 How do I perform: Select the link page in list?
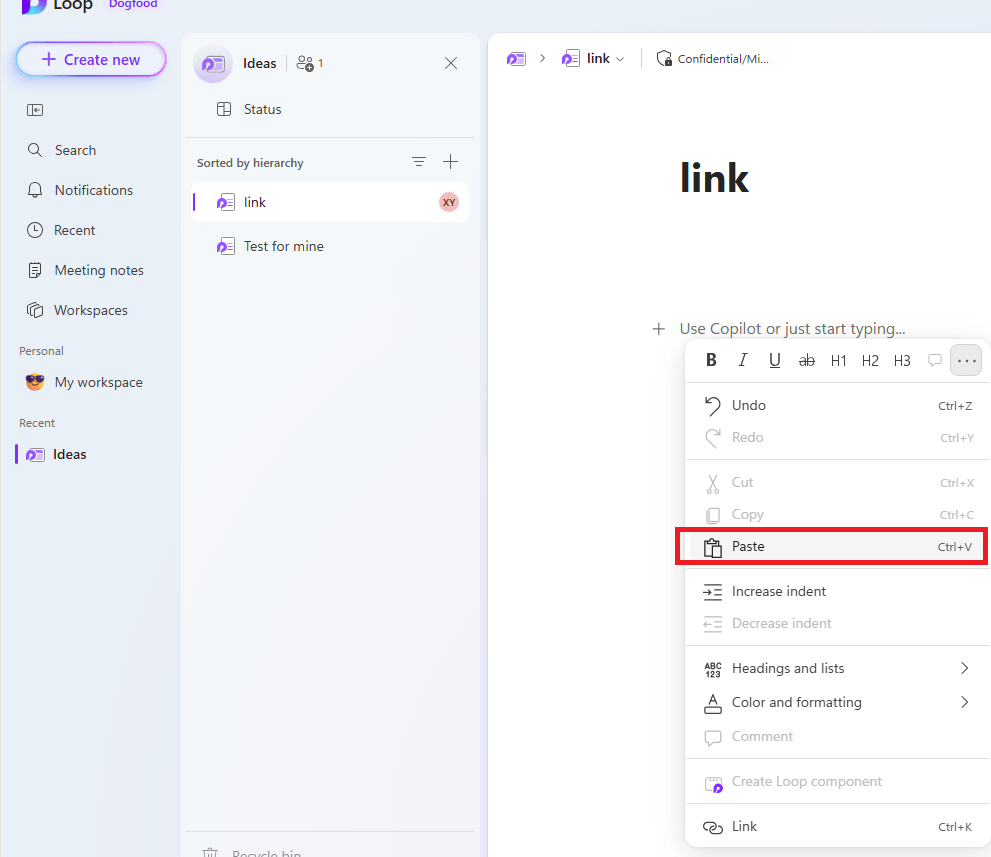tap(330, 202)
